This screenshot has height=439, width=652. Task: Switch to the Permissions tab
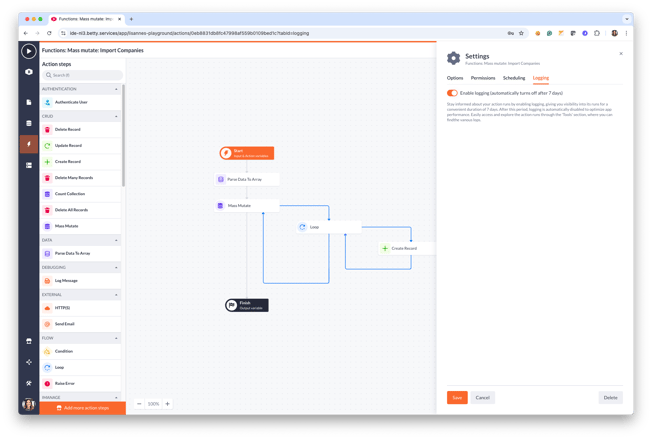click(x=483, y=77)
